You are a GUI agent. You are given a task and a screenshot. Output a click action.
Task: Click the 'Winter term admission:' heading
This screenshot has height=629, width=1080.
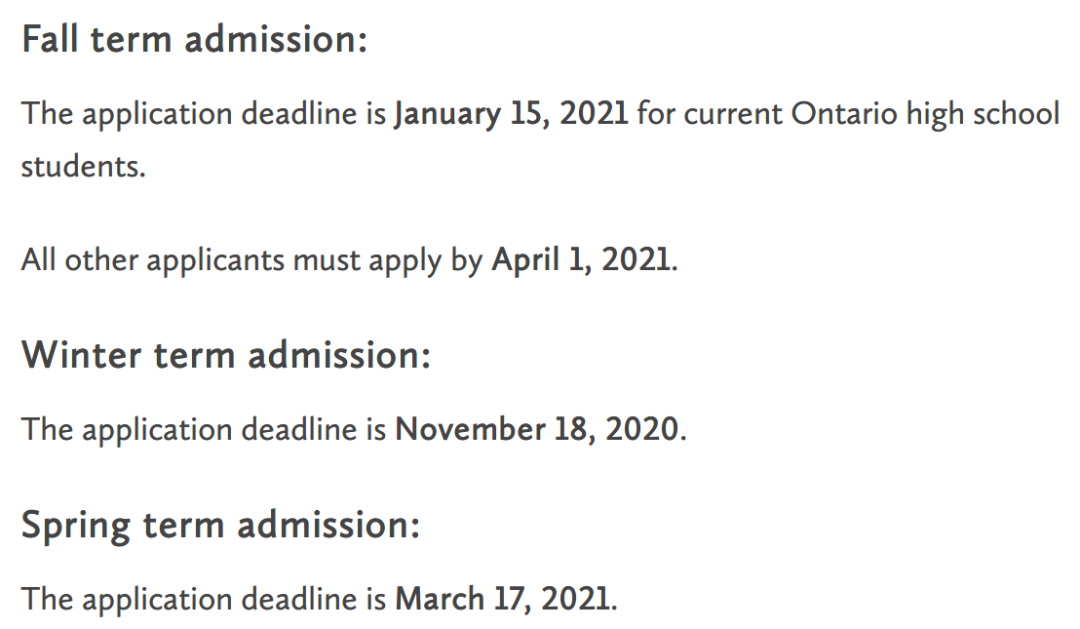coord(226,355)
